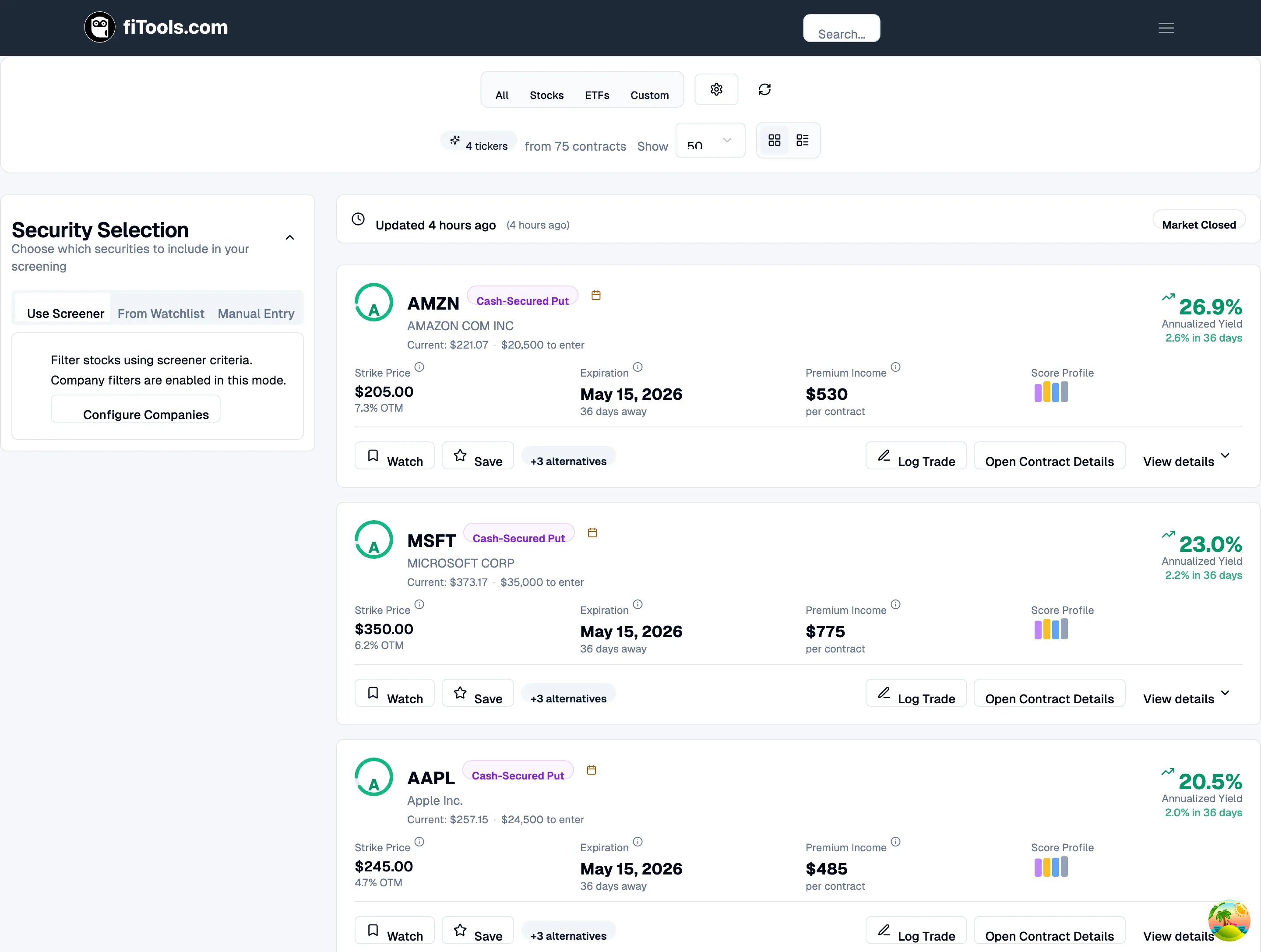Click info icon next to AAPL Expiration
Image resolution: width=1261 pixels, height=952 pixels.
pos(638,842)
